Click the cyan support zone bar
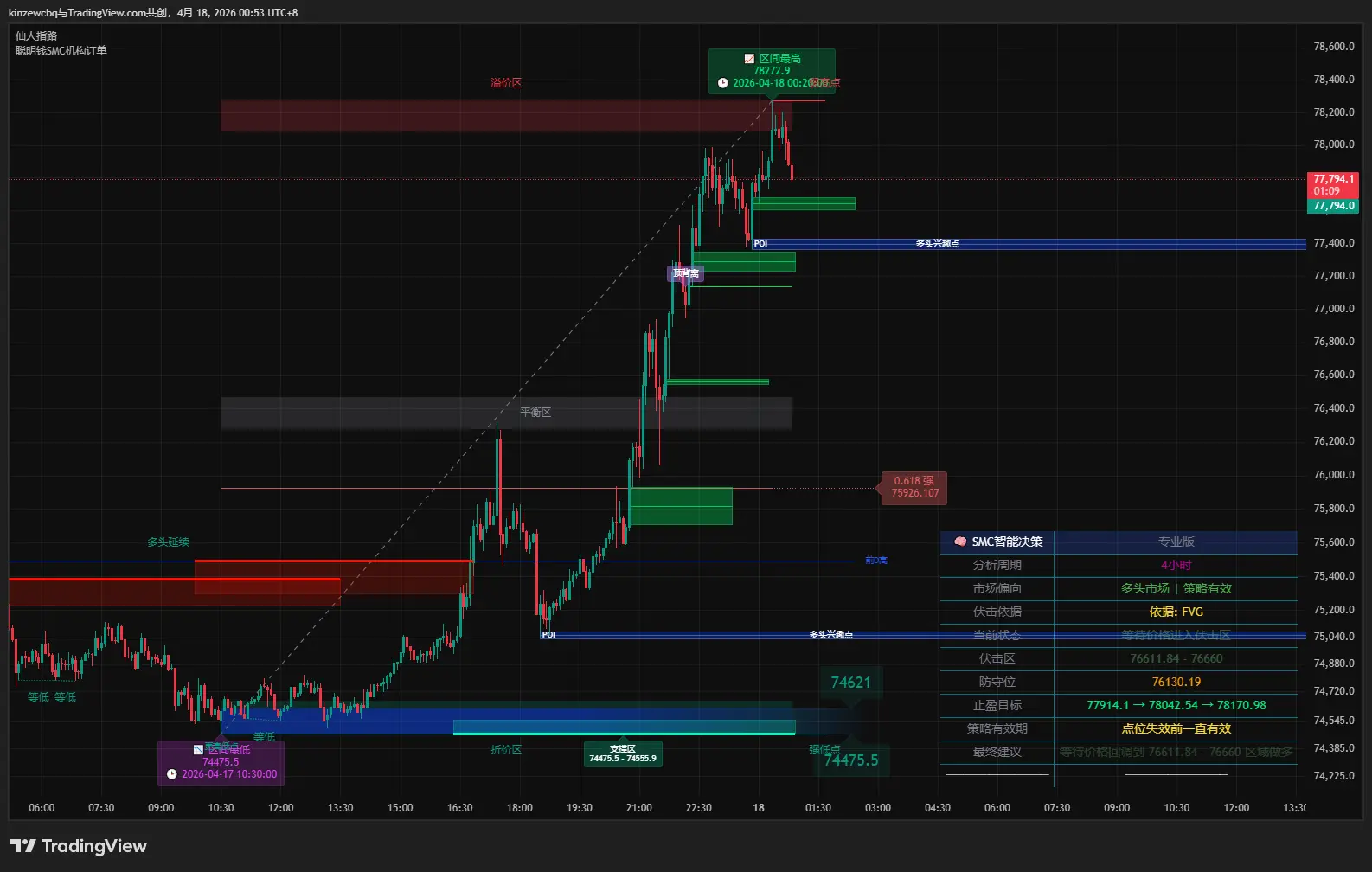 624,728
